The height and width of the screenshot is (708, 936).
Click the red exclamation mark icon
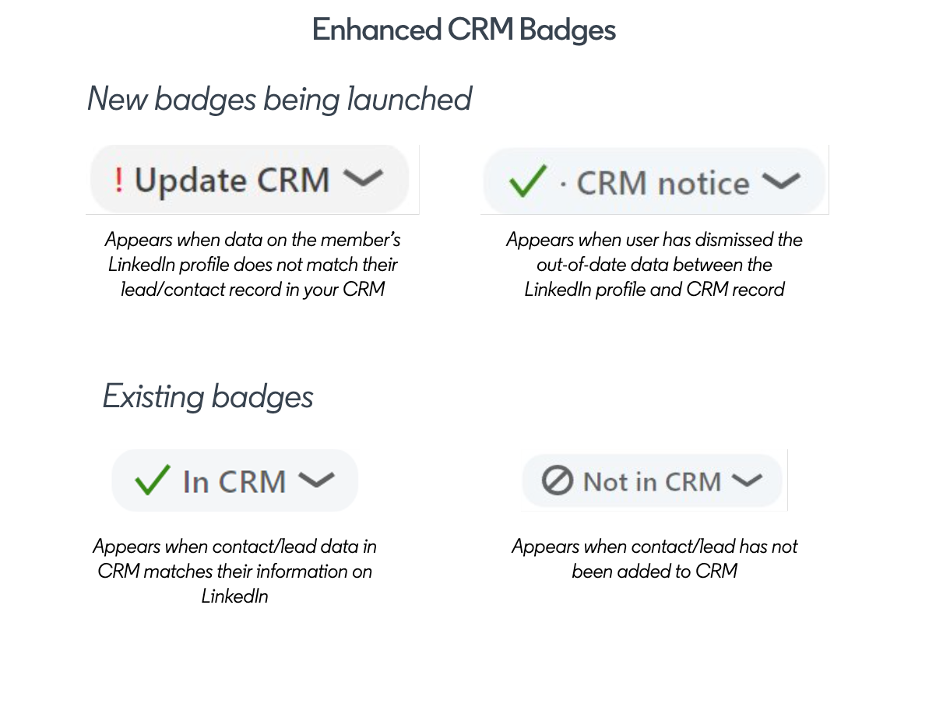point(119,180)
